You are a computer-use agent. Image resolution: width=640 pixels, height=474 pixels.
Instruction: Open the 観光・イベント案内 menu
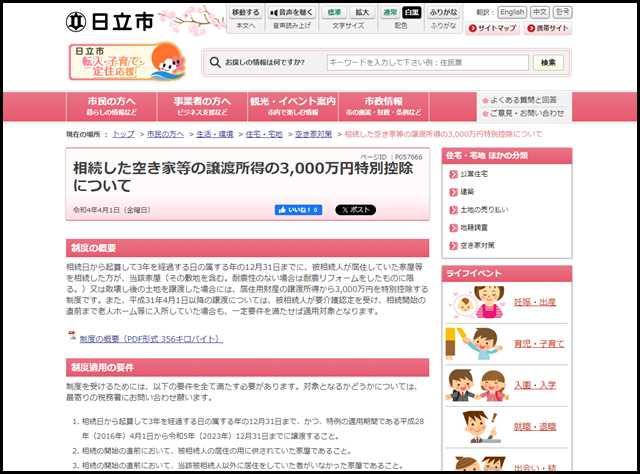[293, 107]
